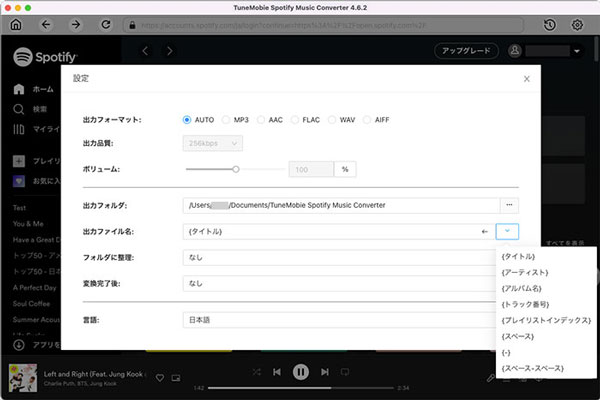Toggle shuffle playback
The width and height of the screenshot is (600, 400).
tap(256, 372)
